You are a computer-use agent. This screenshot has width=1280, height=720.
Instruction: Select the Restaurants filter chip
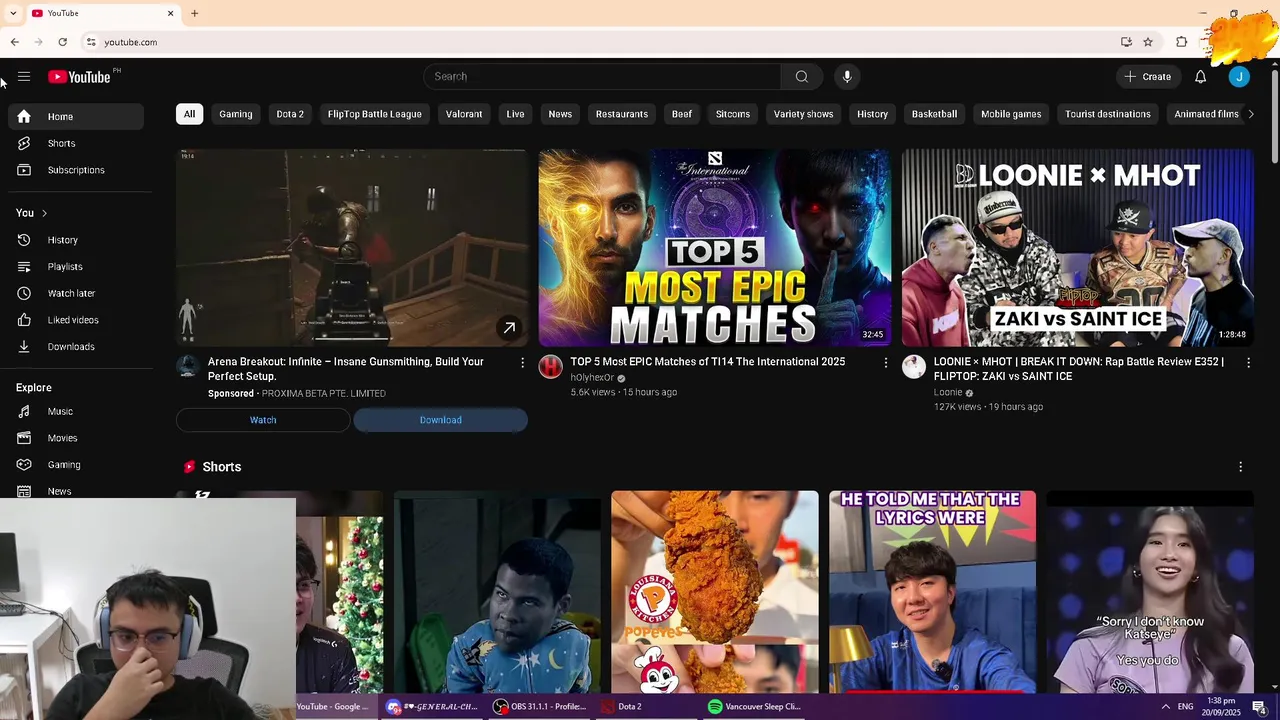click(622, 114)
